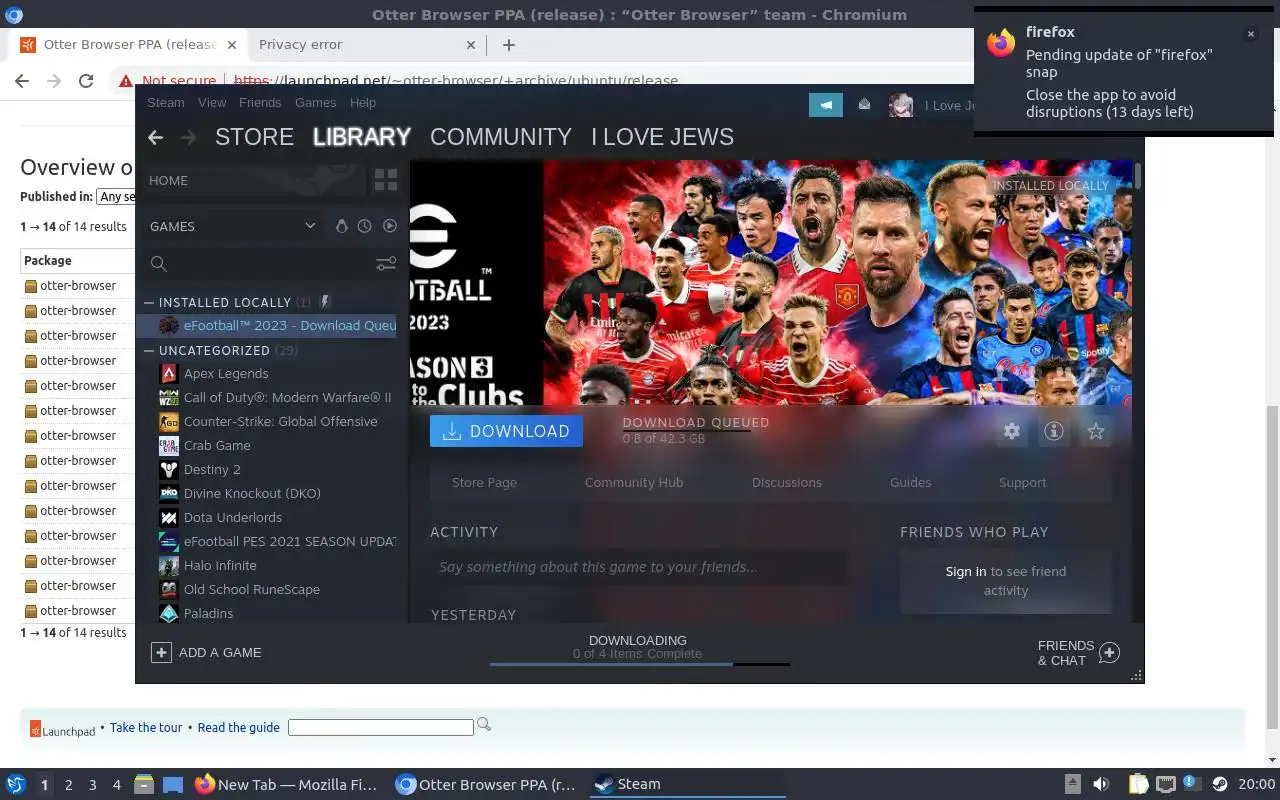Click Launchpad search magnifier icon

pos(484,724)
